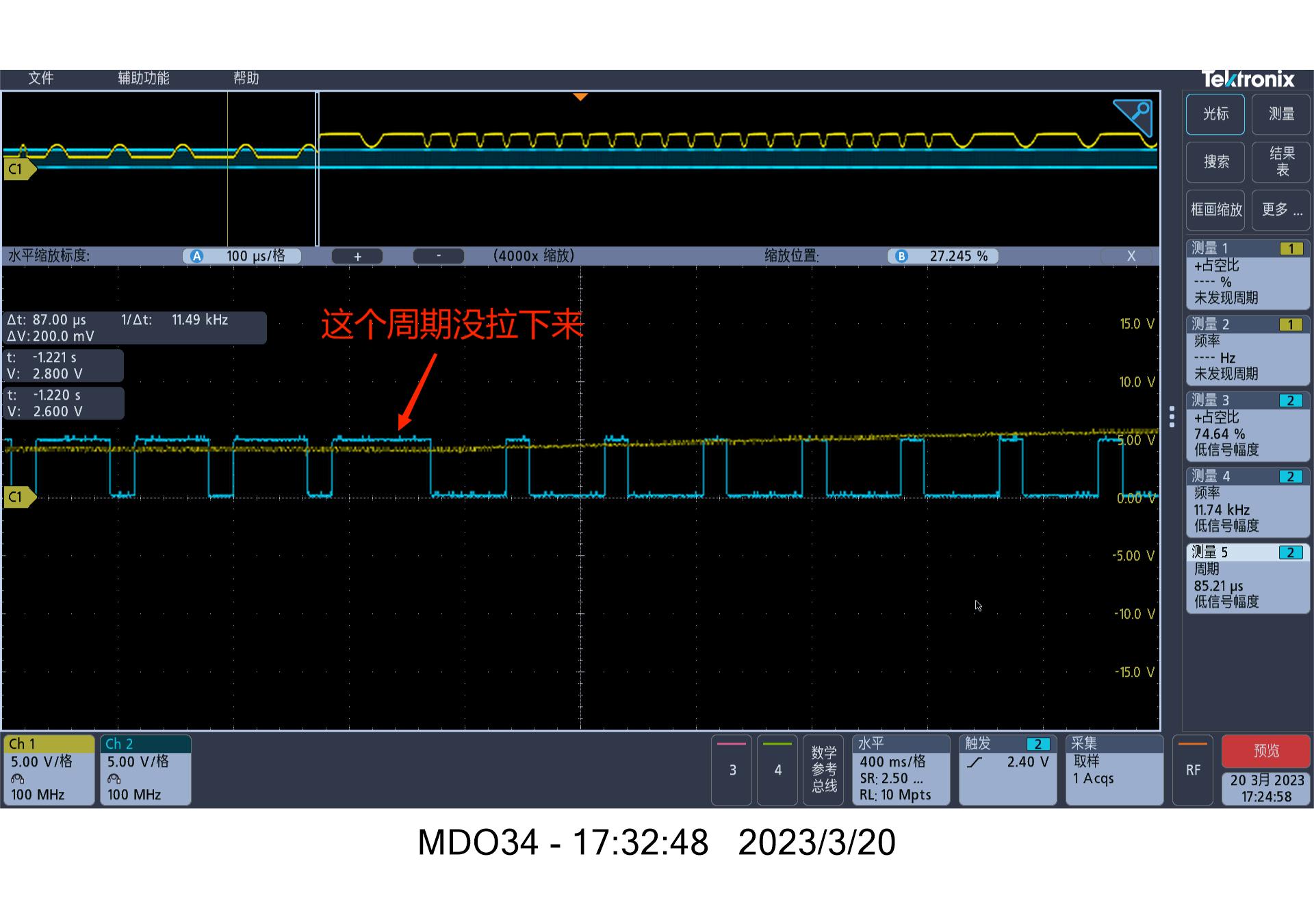Click the Ch 1 probe icon in badge
This screenshot has height=924, width=1314.
[x=18, y=779]
